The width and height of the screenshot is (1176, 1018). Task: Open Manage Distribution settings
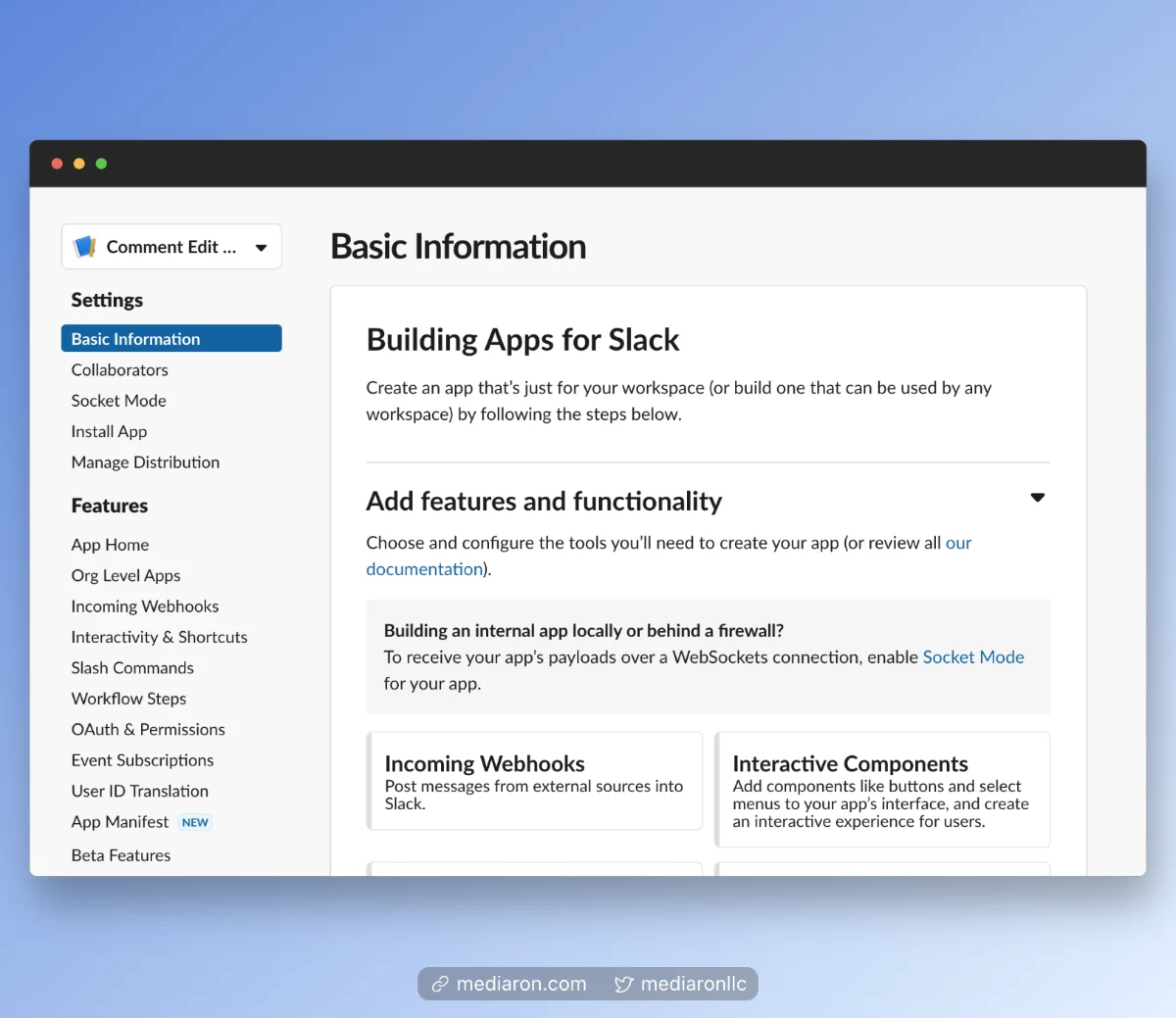145,462
